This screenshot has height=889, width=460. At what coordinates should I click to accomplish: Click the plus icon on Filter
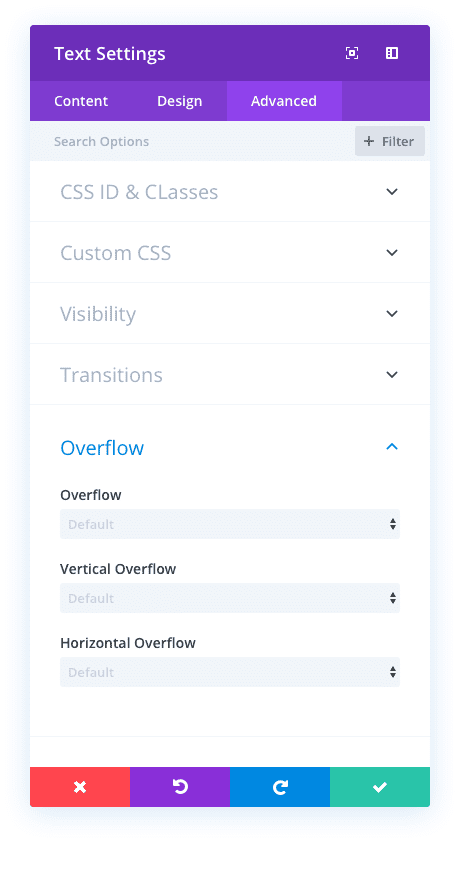point(369,141)
